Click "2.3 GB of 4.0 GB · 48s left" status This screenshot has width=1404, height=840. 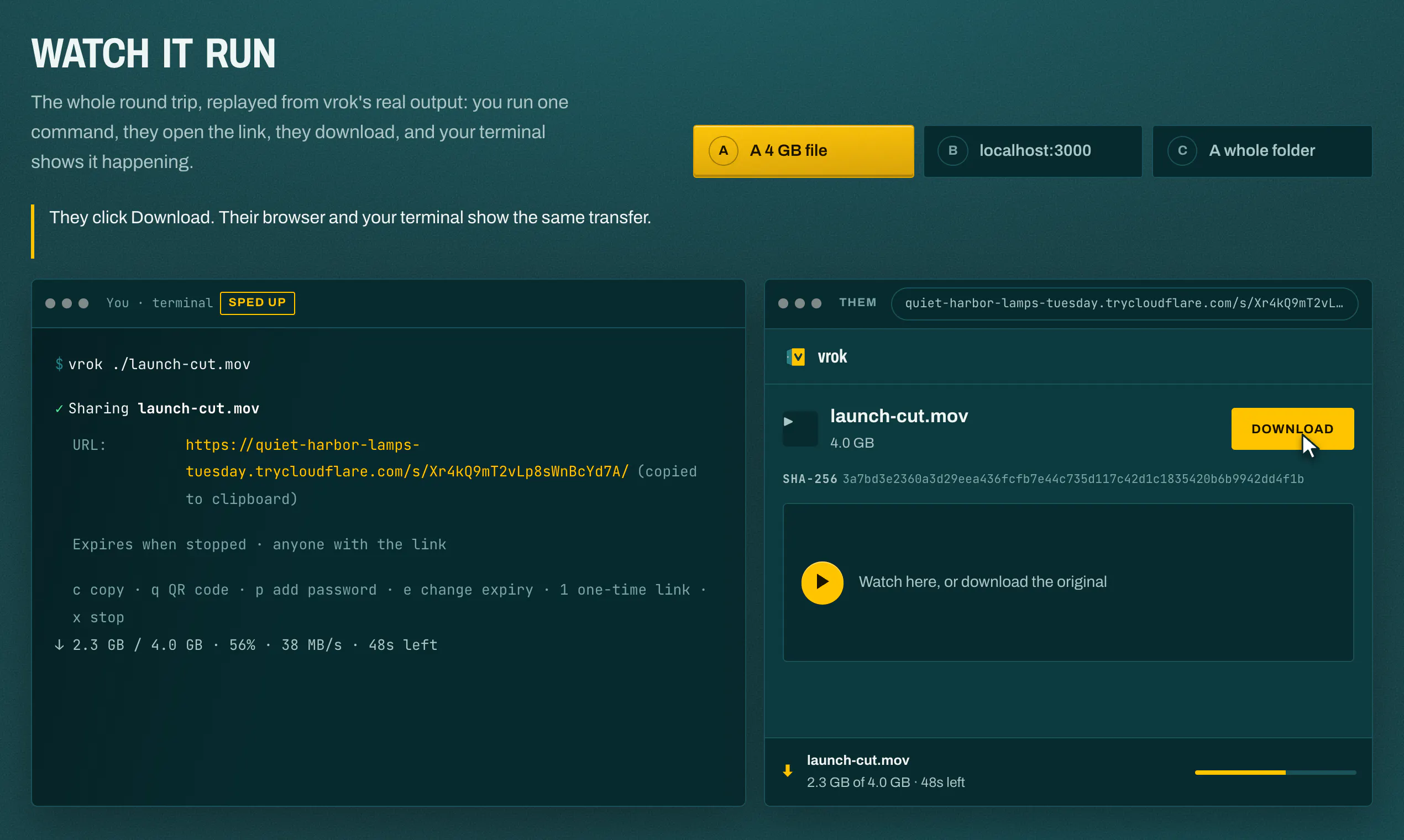click(x=886, y=783)
